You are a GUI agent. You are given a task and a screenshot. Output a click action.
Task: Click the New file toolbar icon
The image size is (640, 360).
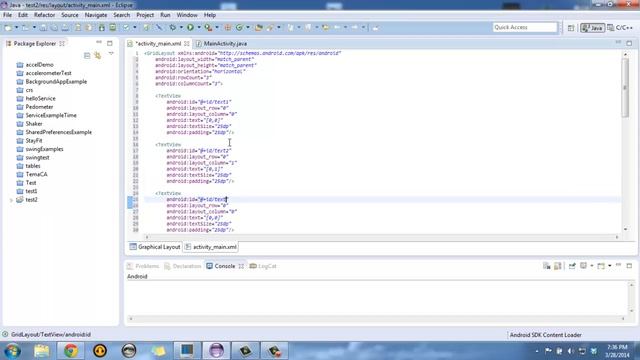click(x=8, y=27)
